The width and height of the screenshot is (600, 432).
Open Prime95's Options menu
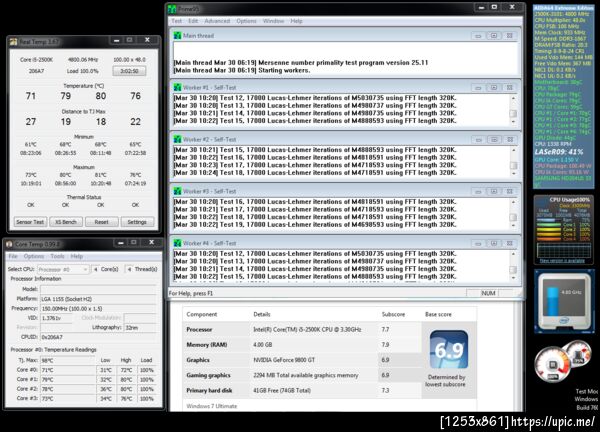click(x=246, y=21)
